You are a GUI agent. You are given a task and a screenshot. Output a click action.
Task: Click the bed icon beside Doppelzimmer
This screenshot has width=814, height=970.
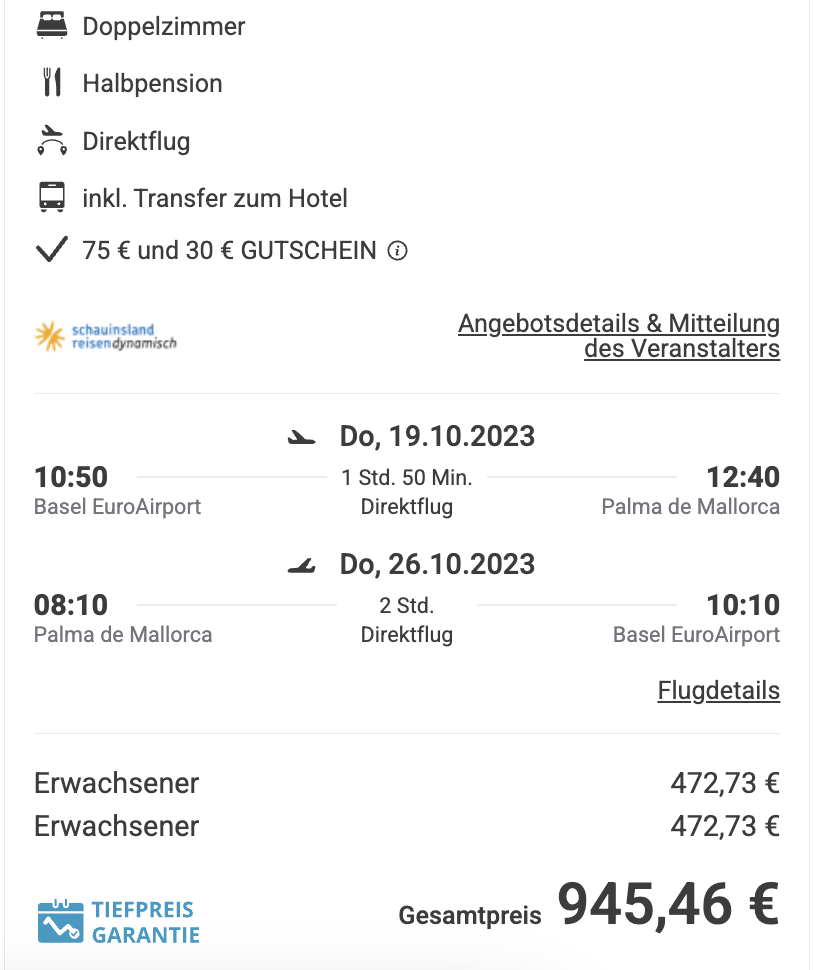coord(52,26)
